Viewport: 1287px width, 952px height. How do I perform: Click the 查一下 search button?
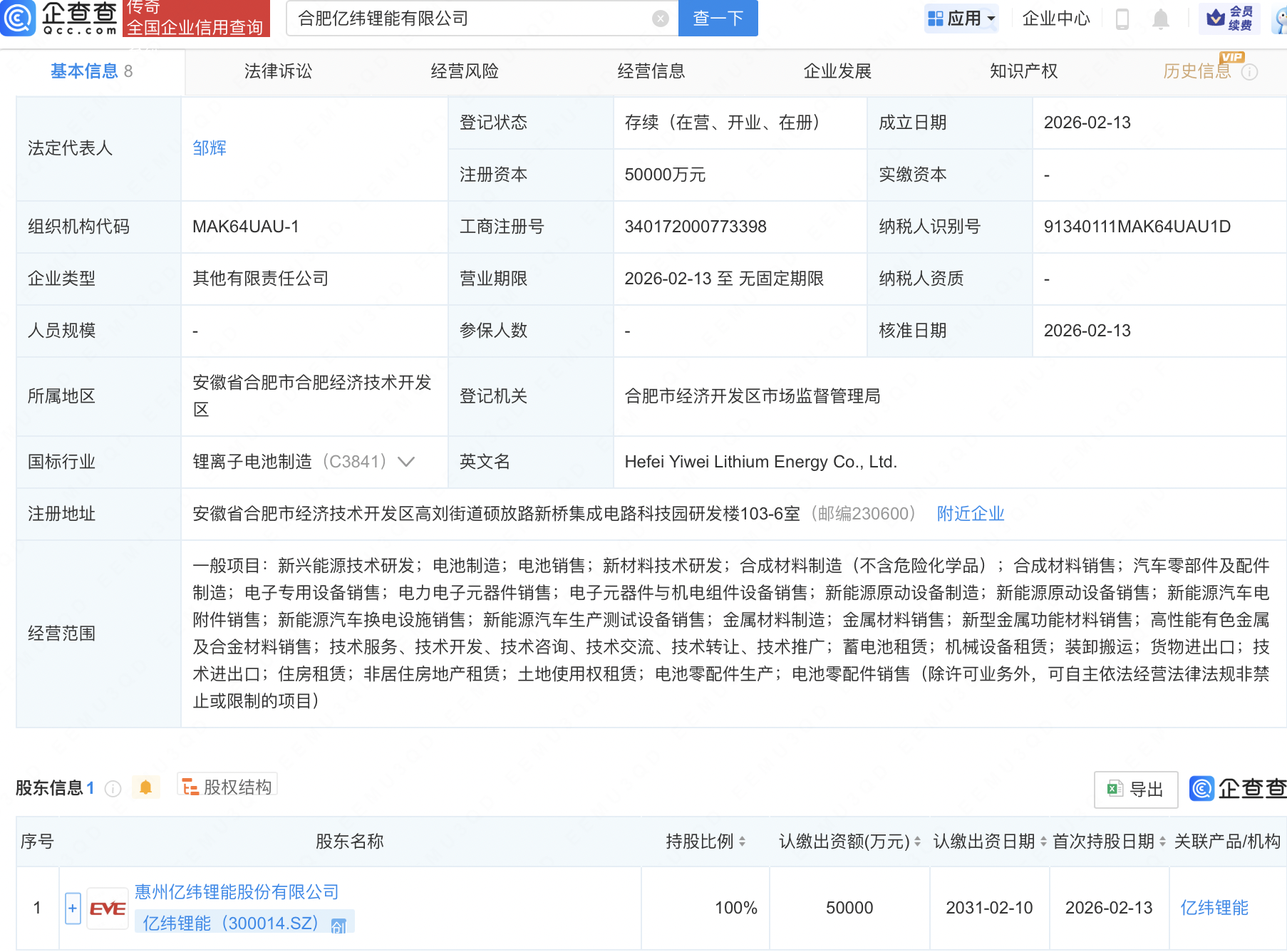[718, 19]
